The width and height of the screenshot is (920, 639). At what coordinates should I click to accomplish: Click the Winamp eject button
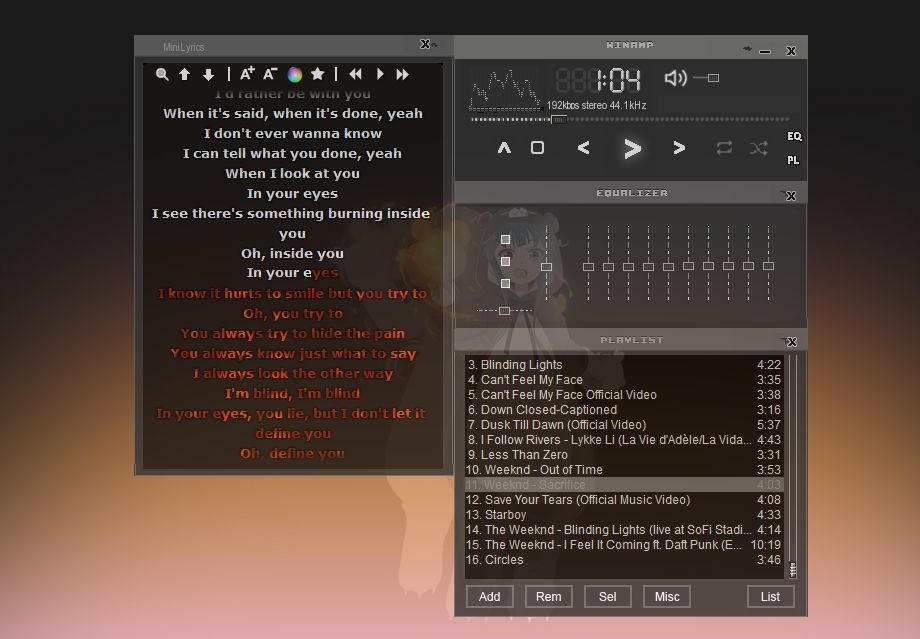(504, 148)
